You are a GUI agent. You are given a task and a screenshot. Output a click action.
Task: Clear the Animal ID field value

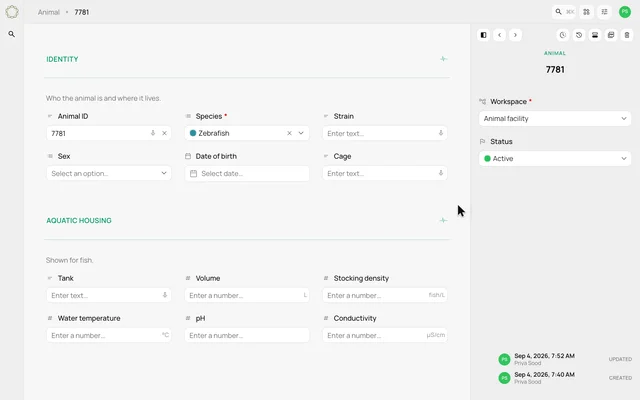pos(164,133)
